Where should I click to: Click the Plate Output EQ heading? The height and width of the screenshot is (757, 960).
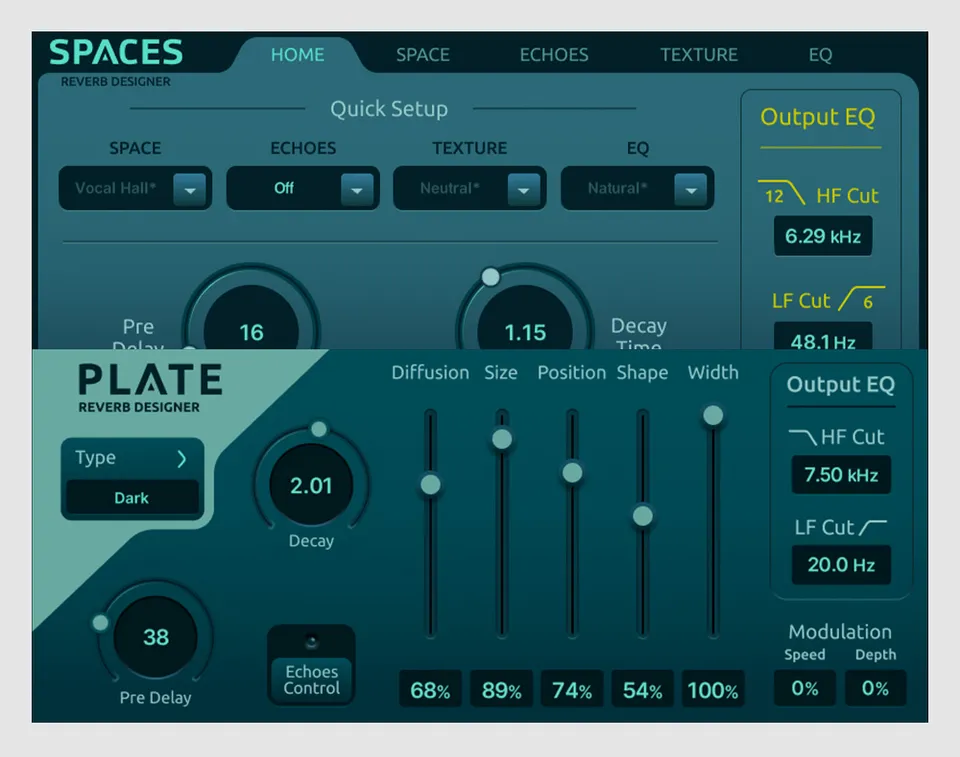pos(841,385)
